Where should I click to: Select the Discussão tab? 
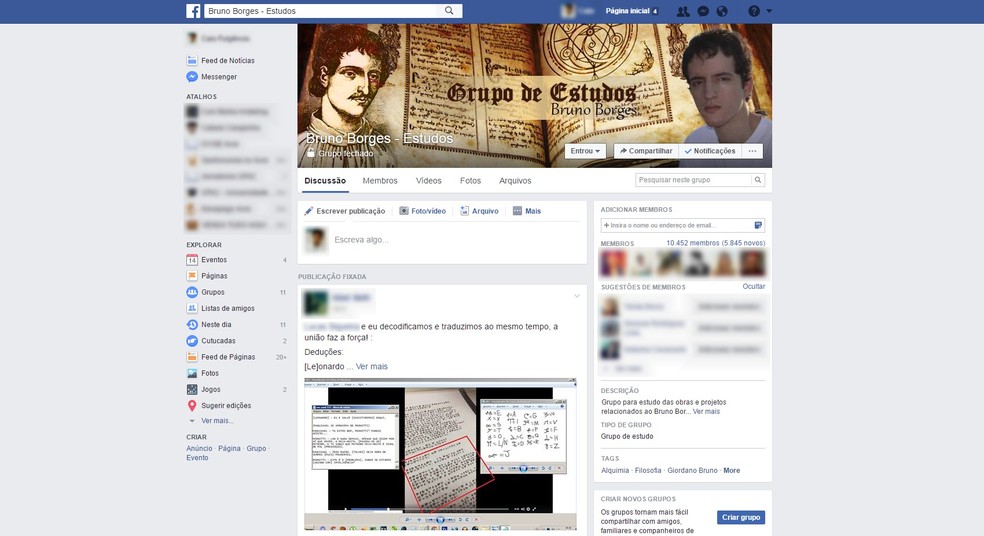325,181
